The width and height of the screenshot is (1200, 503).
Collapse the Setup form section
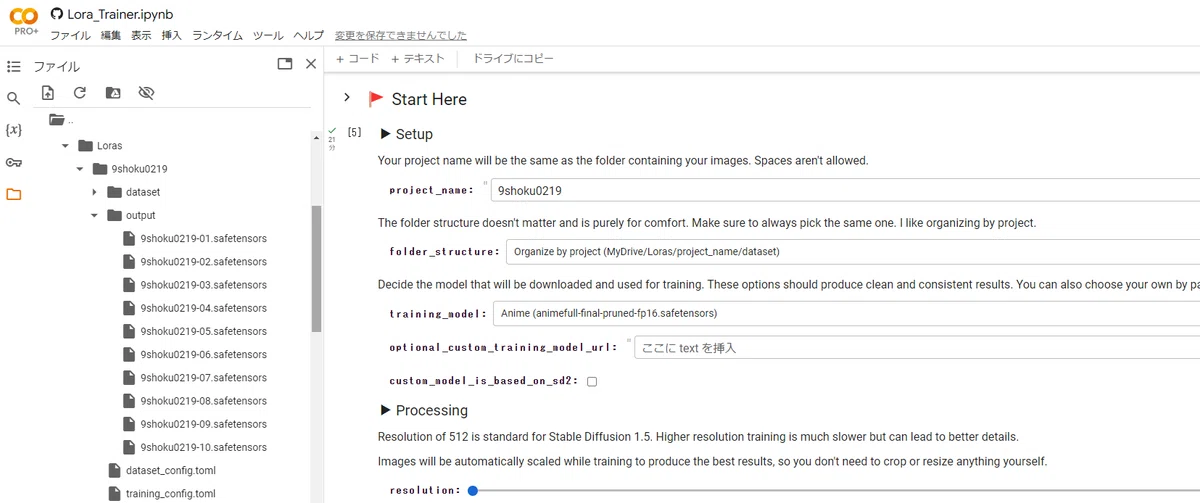[x=385, y=134]
